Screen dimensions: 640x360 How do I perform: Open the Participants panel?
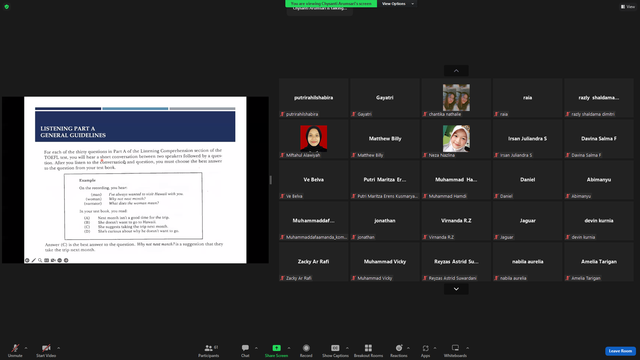click(209, 350)
